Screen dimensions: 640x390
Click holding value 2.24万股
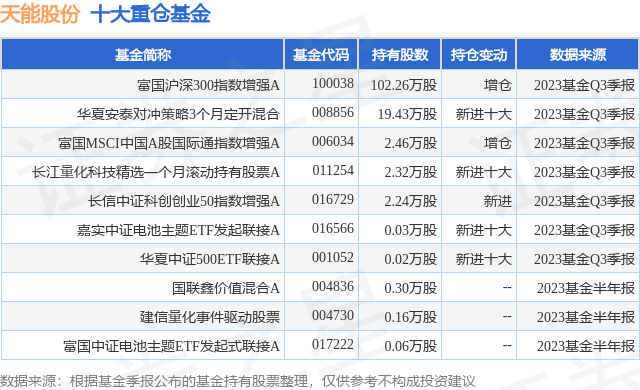pyautogui.click(x=411, y=201)
